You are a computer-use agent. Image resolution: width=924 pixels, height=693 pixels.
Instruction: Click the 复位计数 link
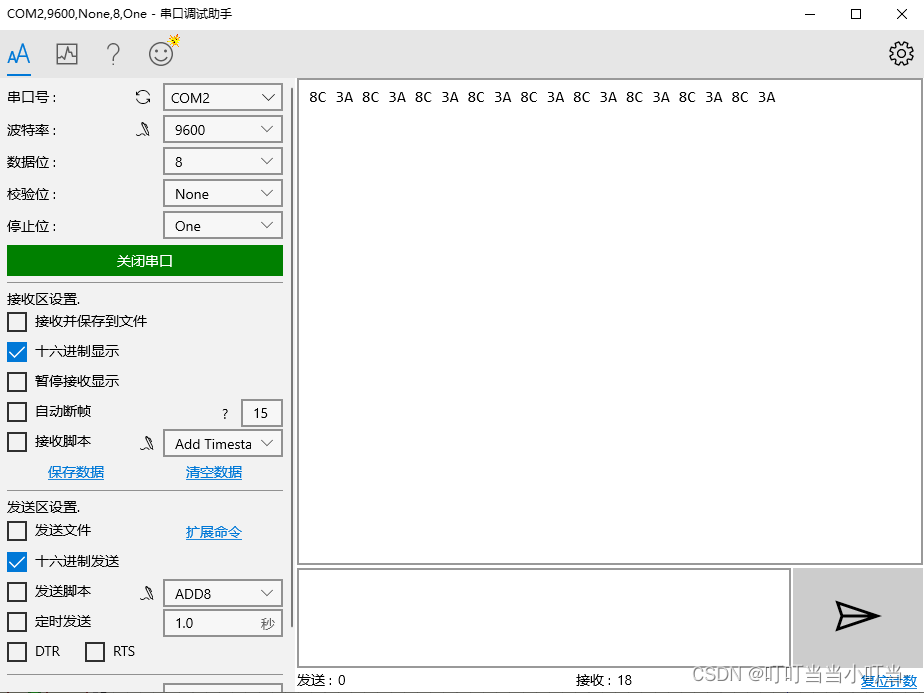[x=889, y=682]
